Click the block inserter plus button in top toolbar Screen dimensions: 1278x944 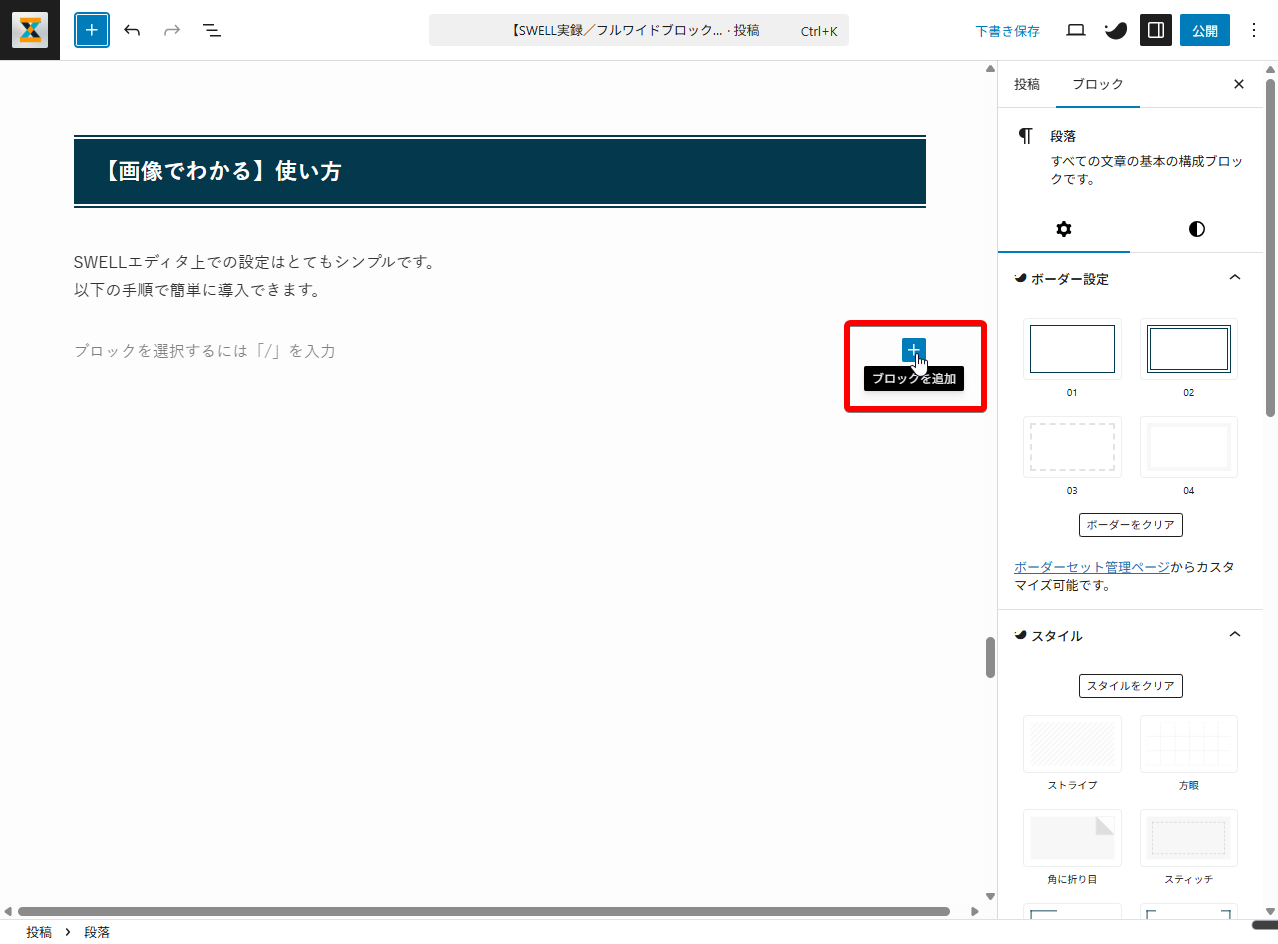[92, 30]
